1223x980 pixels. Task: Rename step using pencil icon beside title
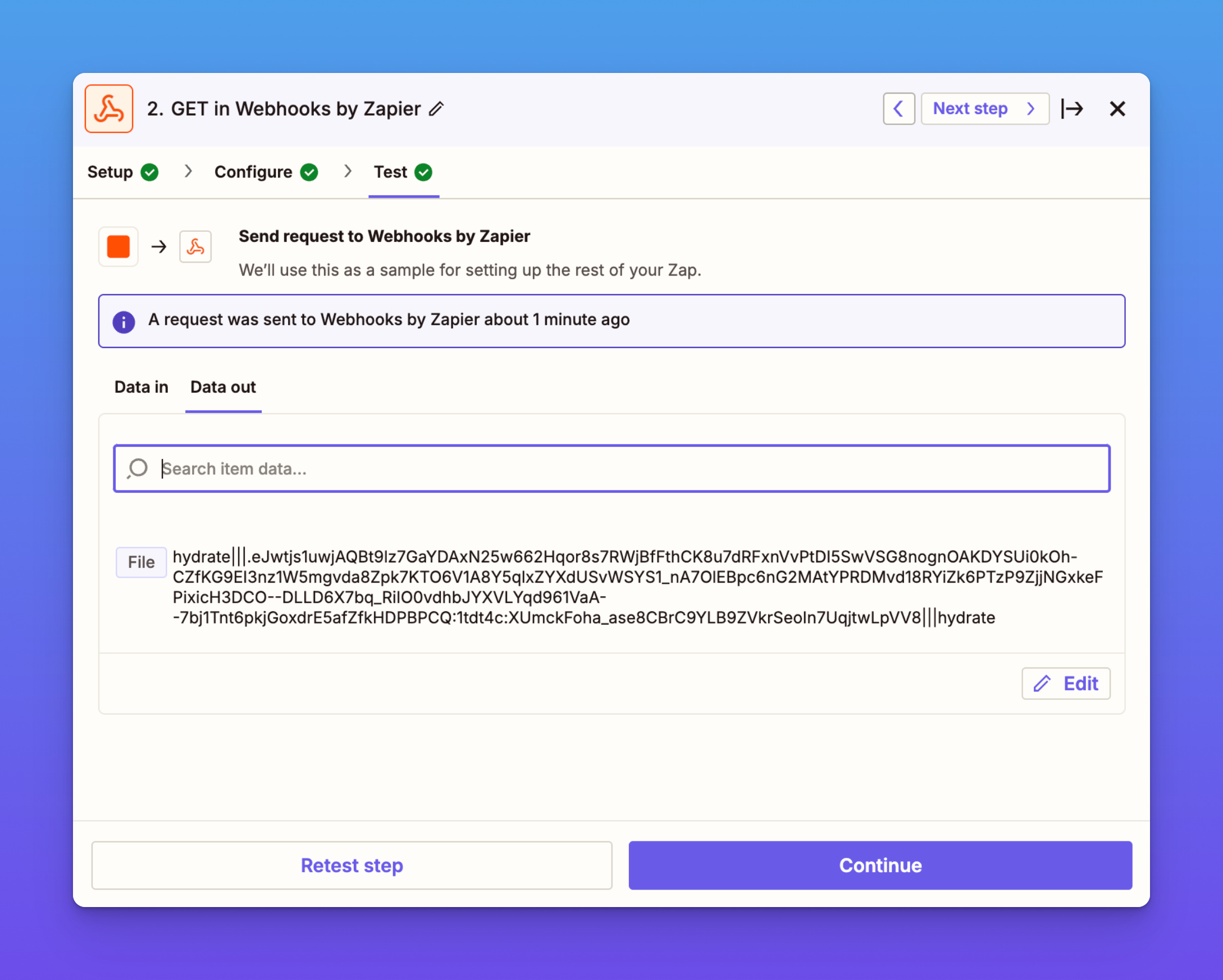436,108
